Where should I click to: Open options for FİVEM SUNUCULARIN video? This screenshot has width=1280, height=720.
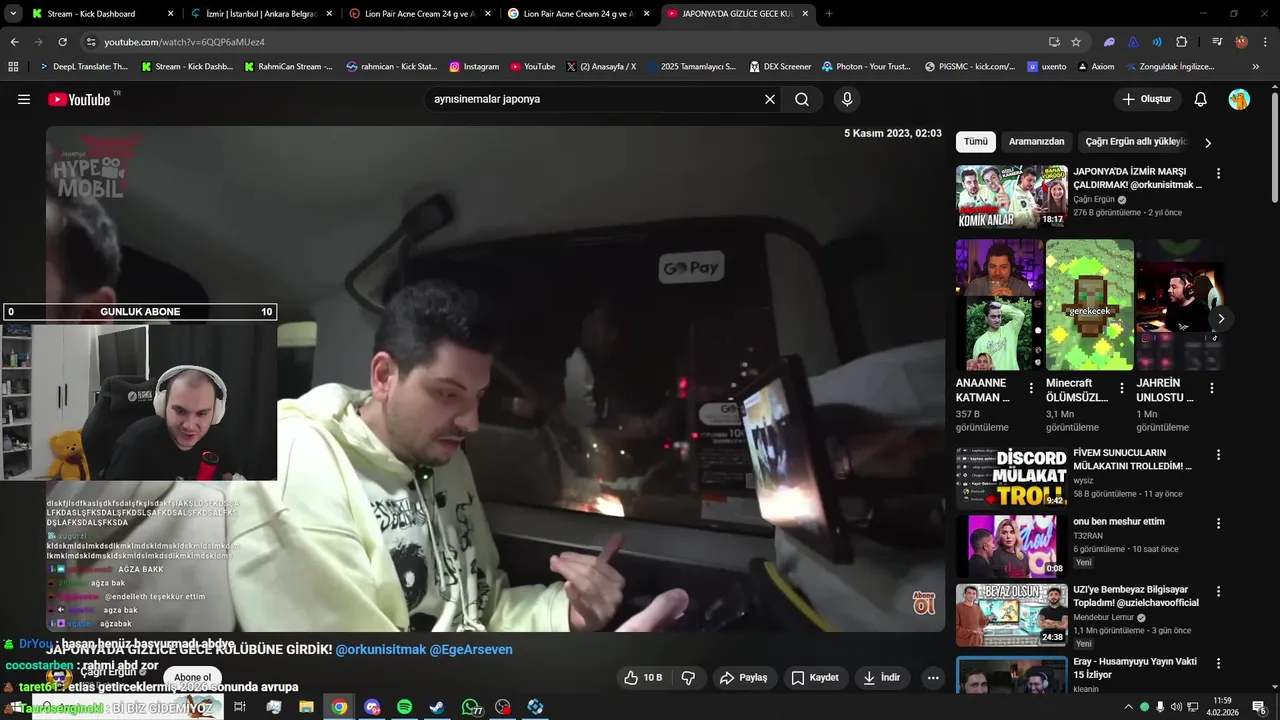[1218, 455]
